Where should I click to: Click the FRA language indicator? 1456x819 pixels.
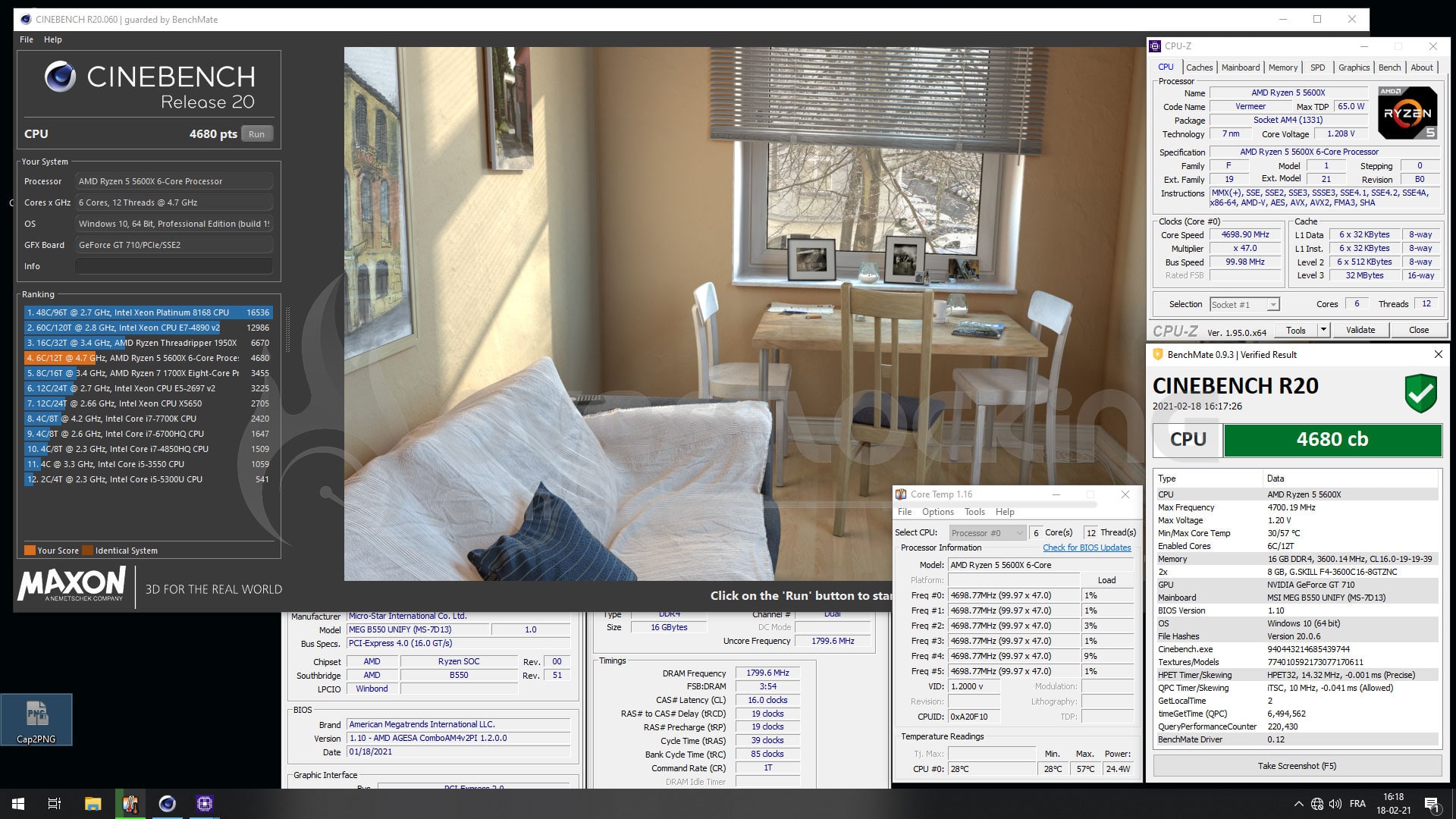click(1357, 804)
